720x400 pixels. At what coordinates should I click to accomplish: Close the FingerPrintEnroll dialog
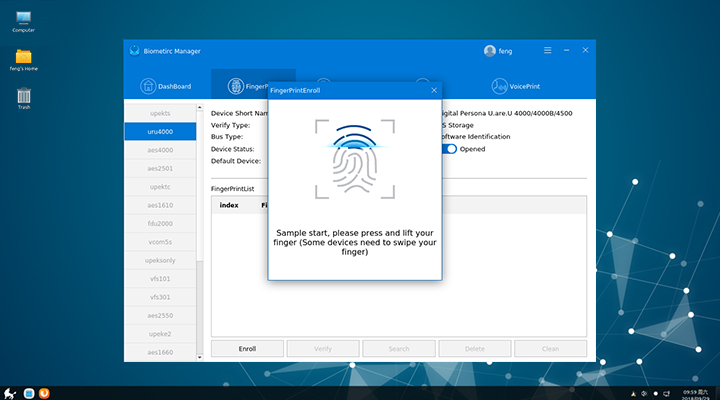pos(433,90)
